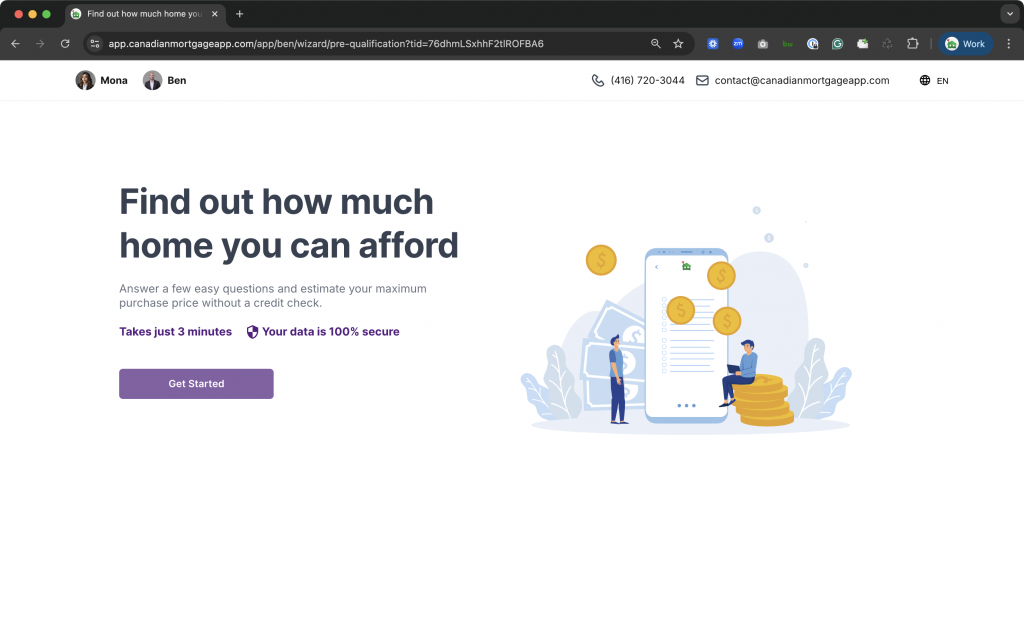Open Chrome's three-dot menu
This screenshot has width=1024, height=644.
pyautogui.click(x=1007, y=44)
